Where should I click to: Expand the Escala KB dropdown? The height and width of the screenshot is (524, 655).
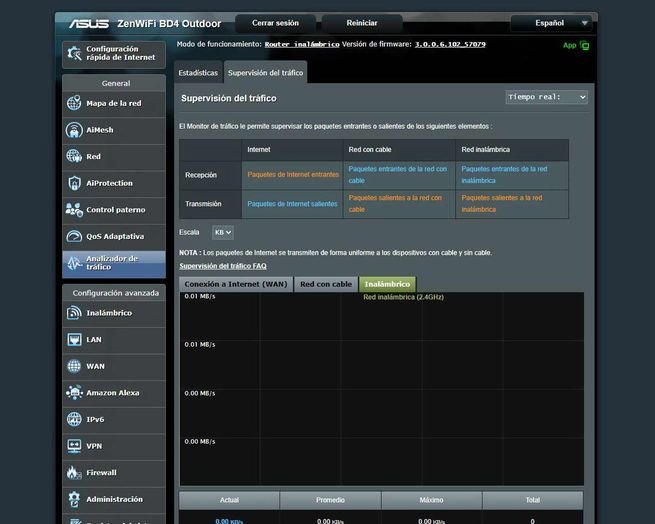[x=223, y=232]
